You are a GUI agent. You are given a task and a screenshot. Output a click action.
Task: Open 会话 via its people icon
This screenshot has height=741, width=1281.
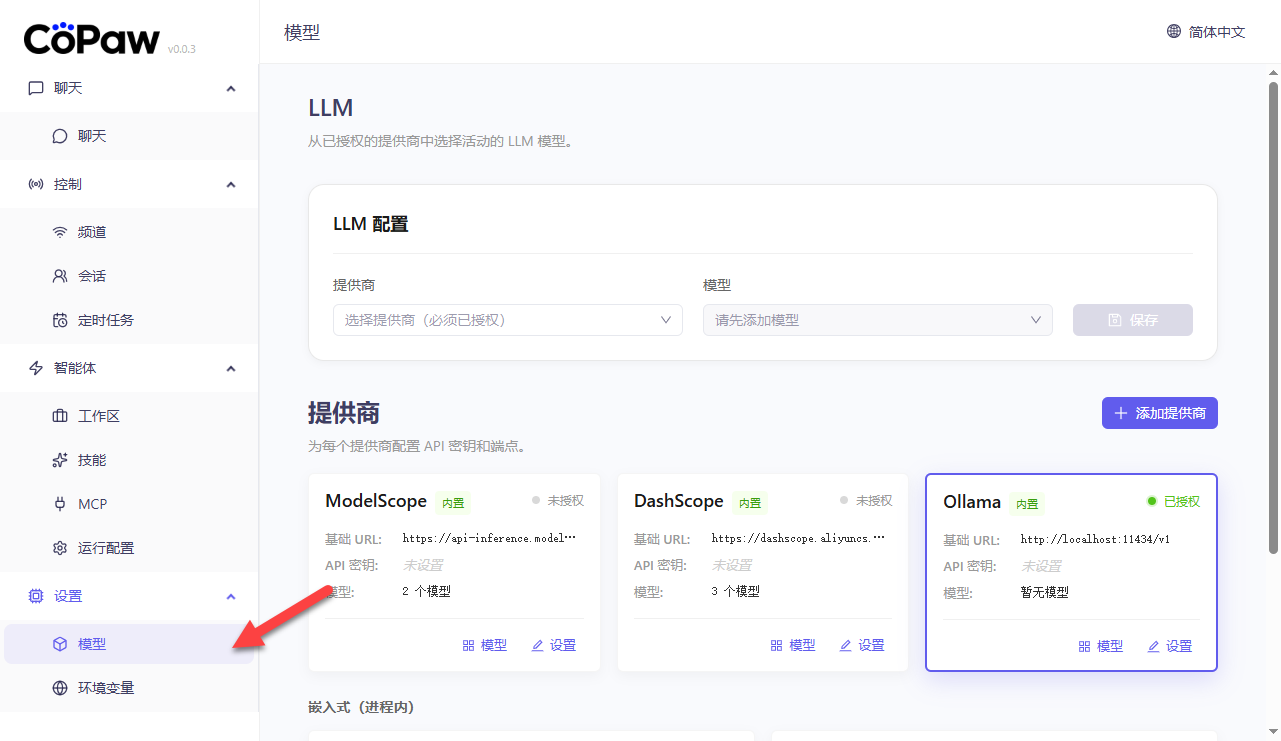(x=60, y=276)
